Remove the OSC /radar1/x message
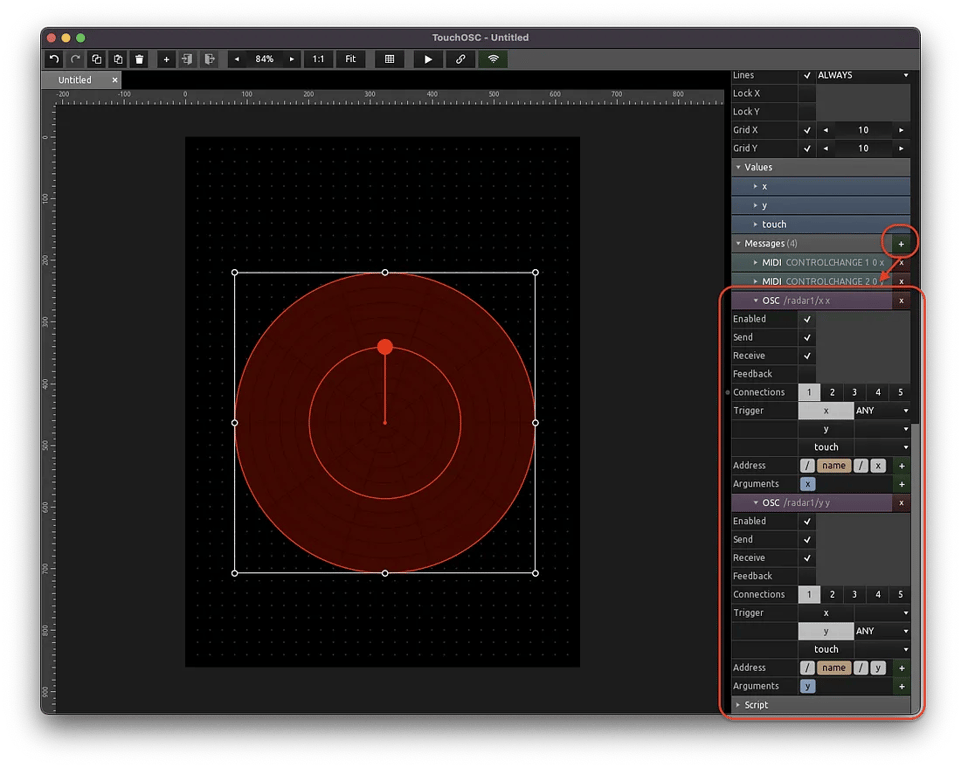Viewport: 961px width, 768px height. tap(901, 300)
